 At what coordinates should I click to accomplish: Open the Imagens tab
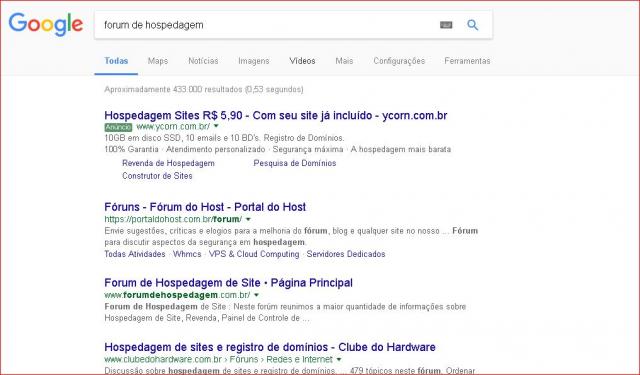[254, 61]
